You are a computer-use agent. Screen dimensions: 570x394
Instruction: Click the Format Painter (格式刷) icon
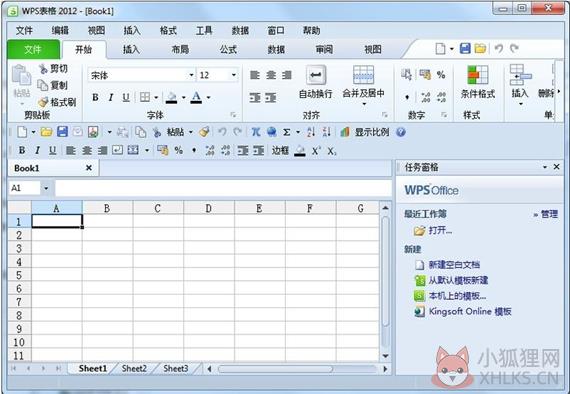[43, 102]
